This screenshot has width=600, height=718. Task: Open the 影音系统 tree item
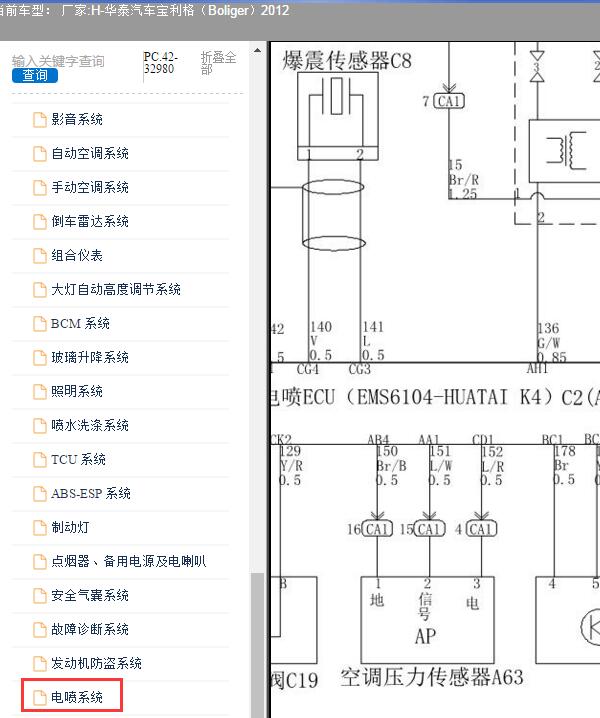point(76,120)
